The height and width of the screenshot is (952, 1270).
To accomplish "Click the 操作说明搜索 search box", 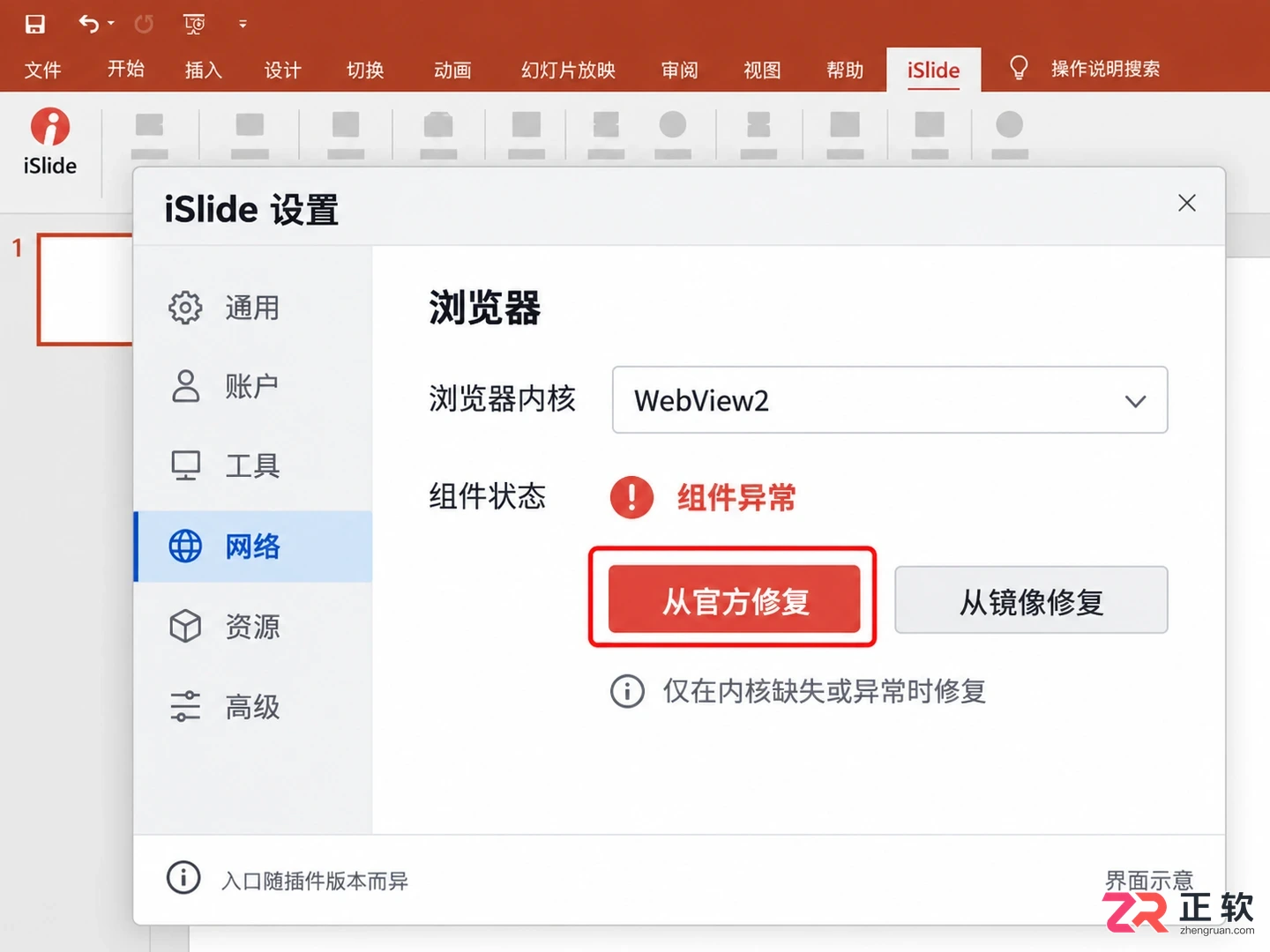I will [x=1105, y=69].
